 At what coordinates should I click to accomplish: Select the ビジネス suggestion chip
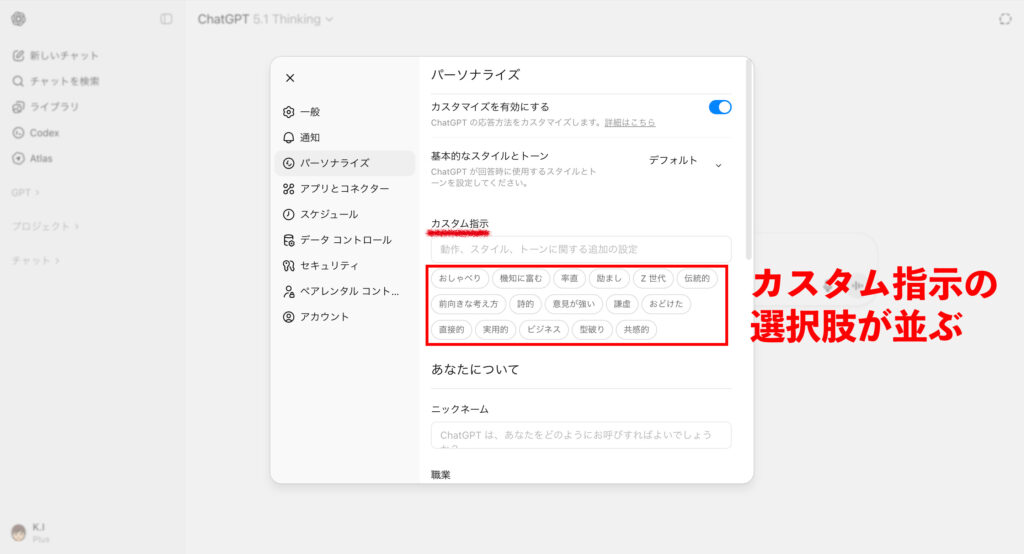[x=544, y=329]
